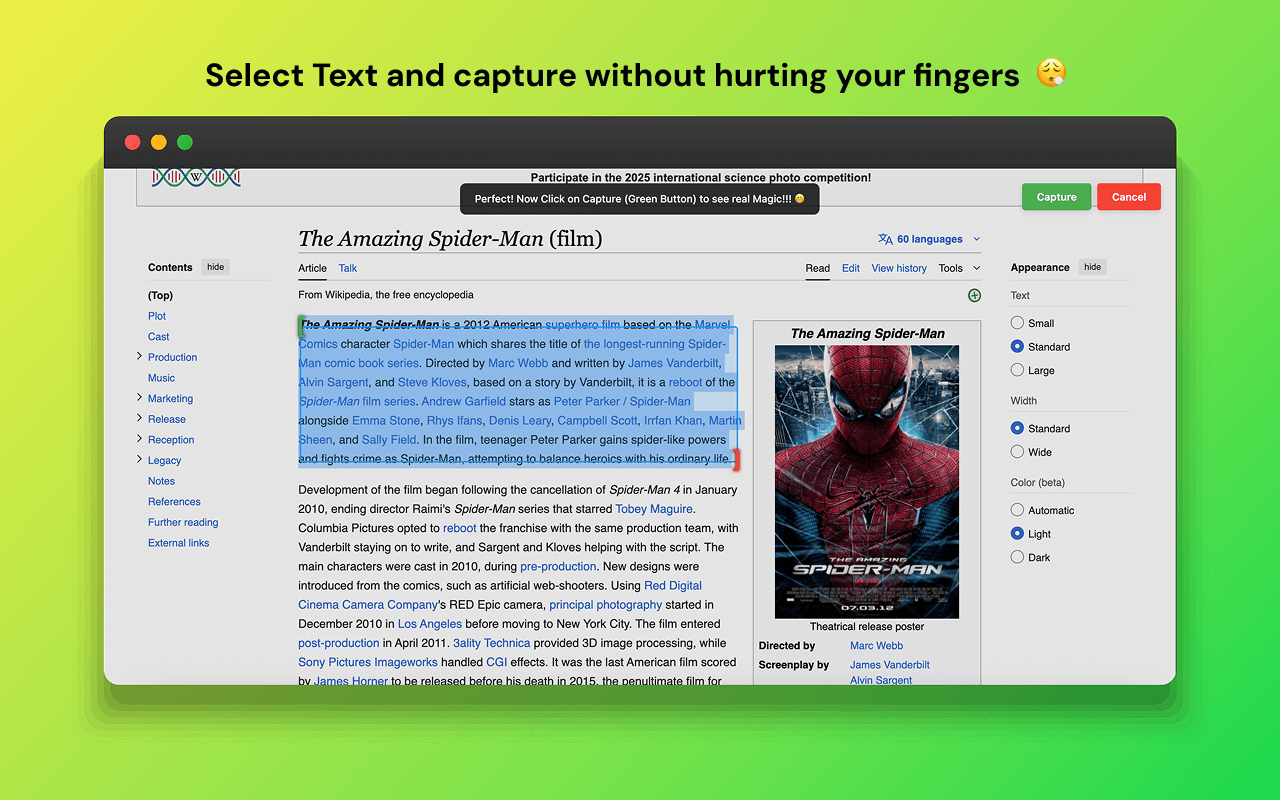Switch to the Talk tab
This screenshot has width=1280, height=800.
(347, 268)
